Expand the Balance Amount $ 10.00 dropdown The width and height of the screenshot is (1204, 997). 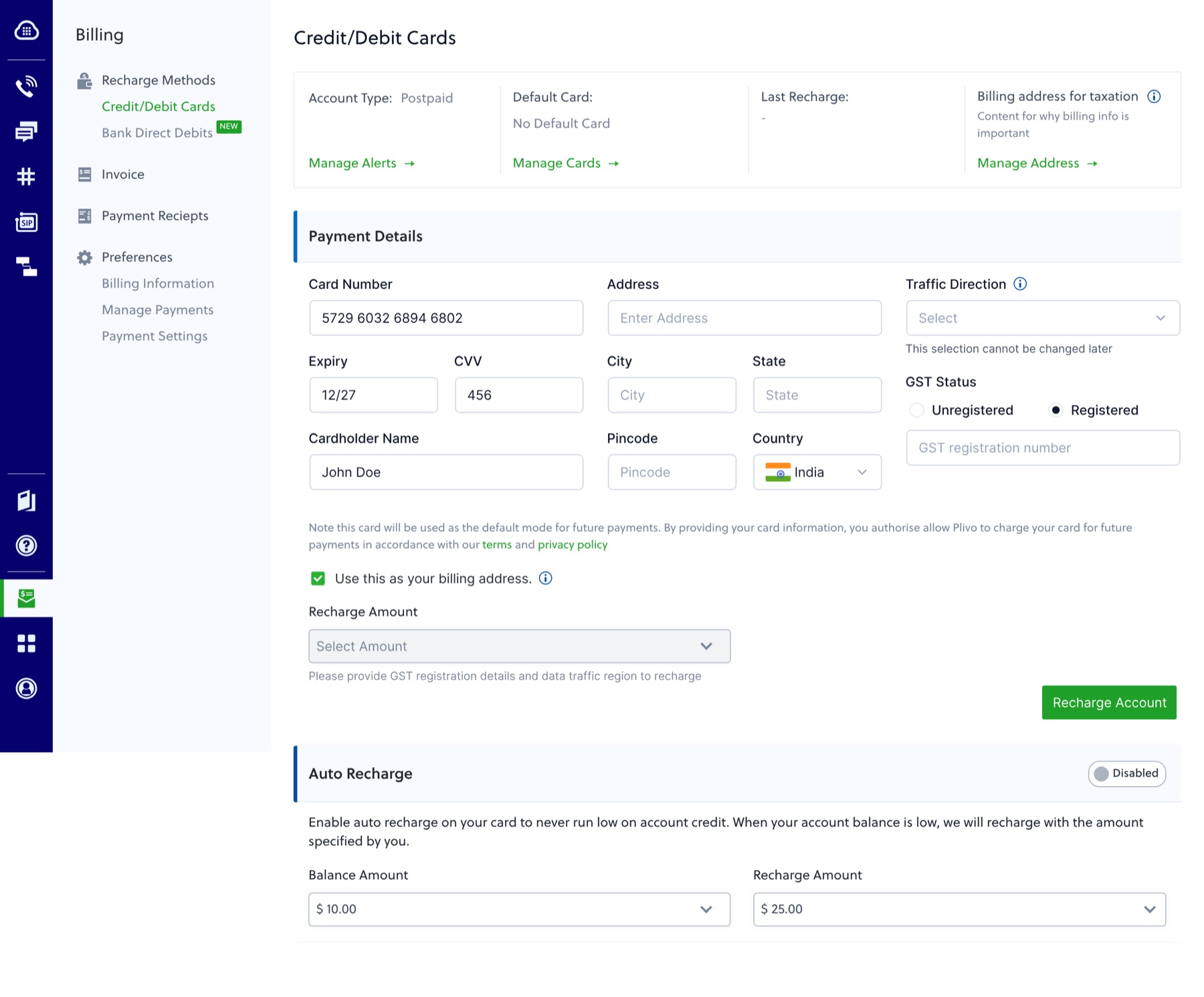tap(519, 909)
